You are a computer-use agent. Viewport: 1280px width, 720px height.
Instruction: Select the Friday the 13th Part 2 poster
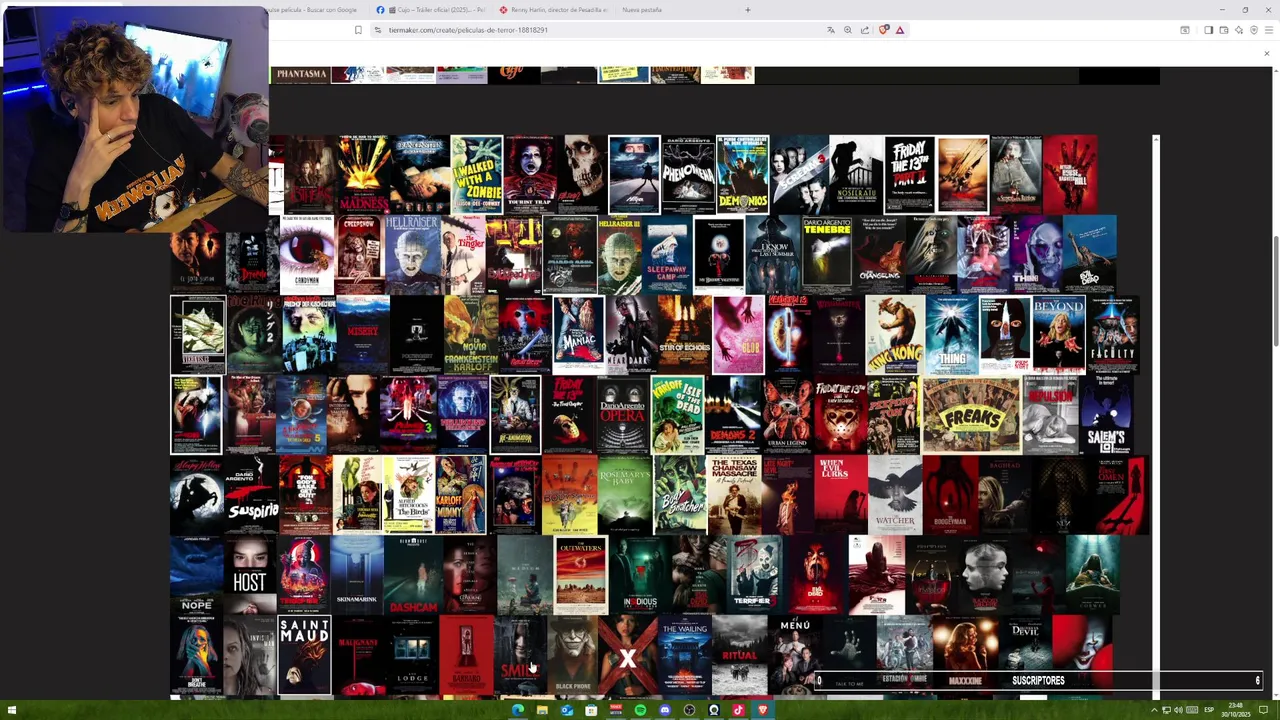click(x=910, y=175)
